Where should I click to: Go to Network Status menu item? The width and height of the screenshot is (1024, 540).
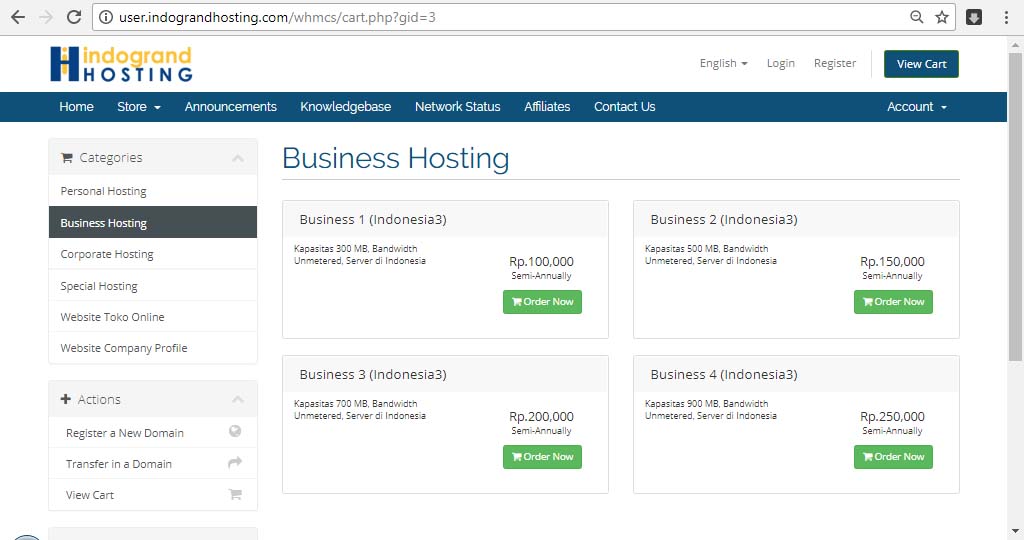pos(457,107)
